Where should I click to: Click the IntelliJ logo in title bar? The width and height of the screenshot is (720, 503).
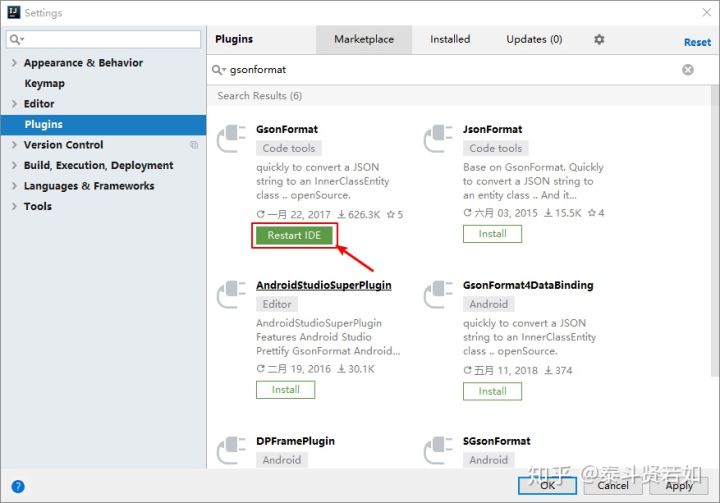(x=14, y=12)
